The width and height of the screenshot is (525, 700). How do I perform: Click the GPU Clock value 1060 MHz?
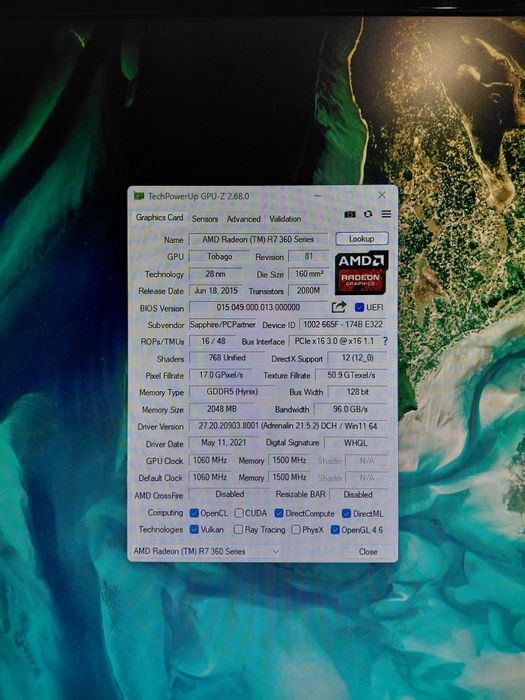click(210, 460)
